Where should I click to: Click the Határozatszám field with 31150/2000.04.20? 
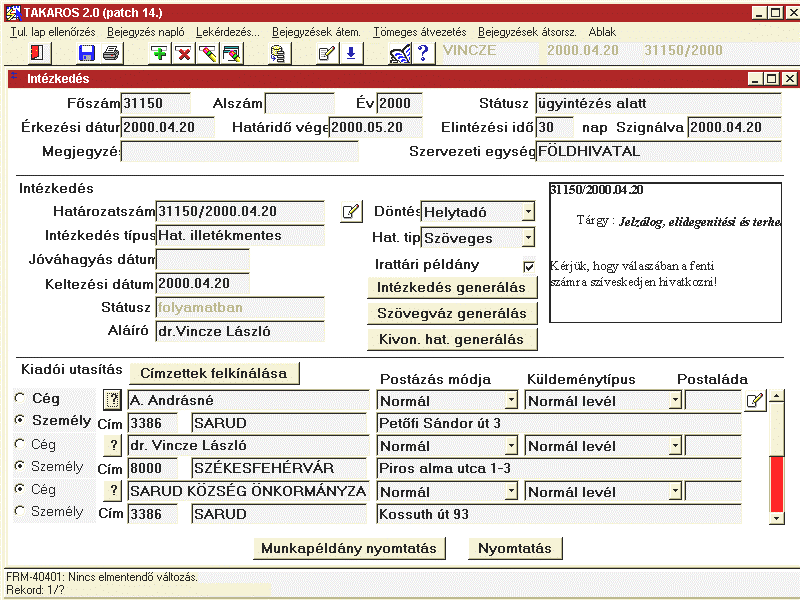point(240,211)
